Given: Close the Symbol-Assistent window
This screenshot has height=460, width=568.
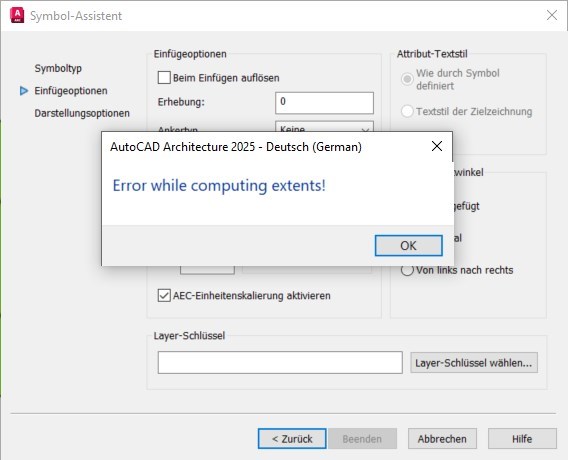Looking at the screenshot, I should pyautogui.click(x=552, y=15).
